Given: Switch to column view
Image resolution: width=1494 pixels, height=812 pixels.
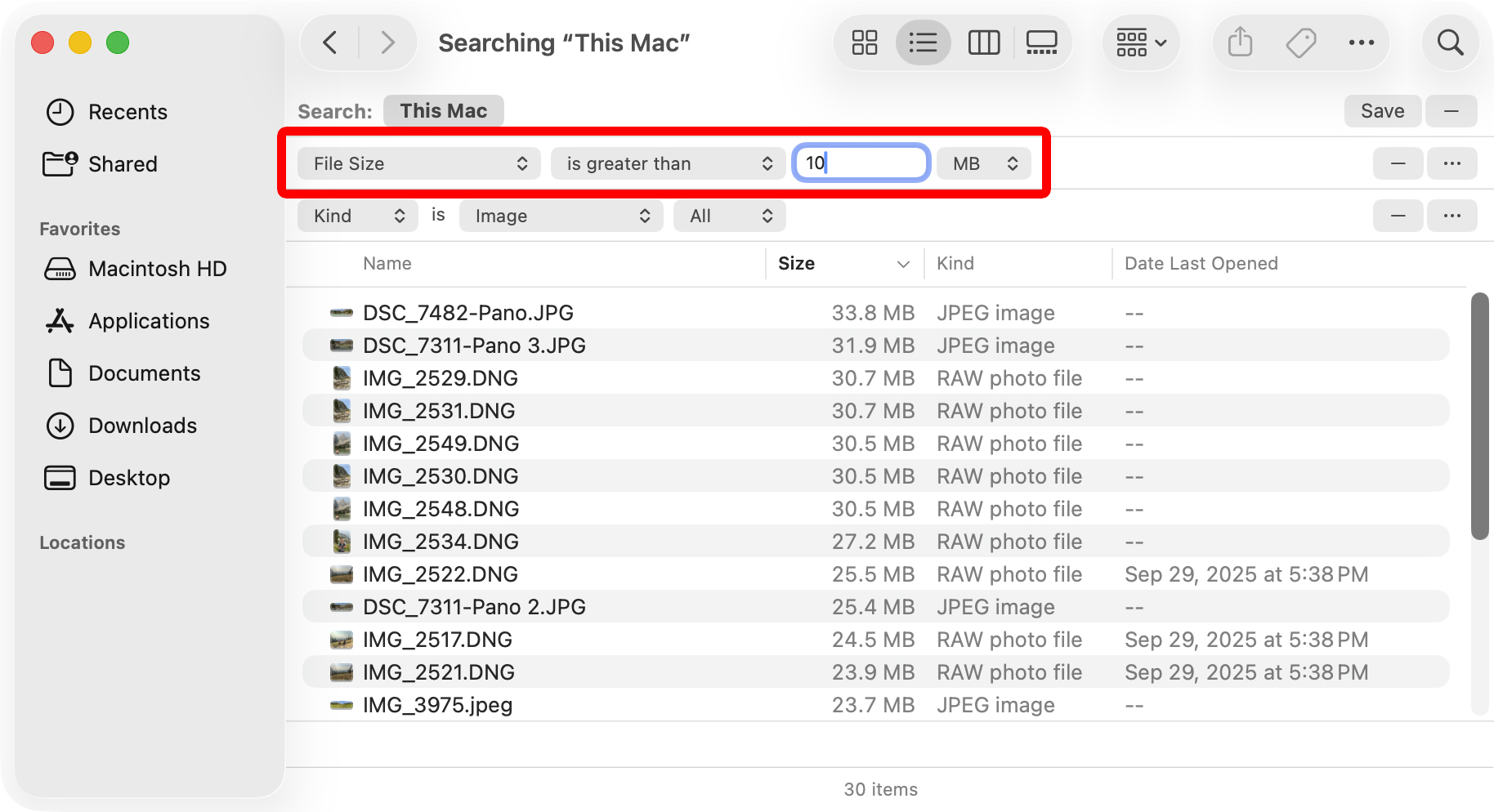Looking at the screenshot, I should click(983, 42).
